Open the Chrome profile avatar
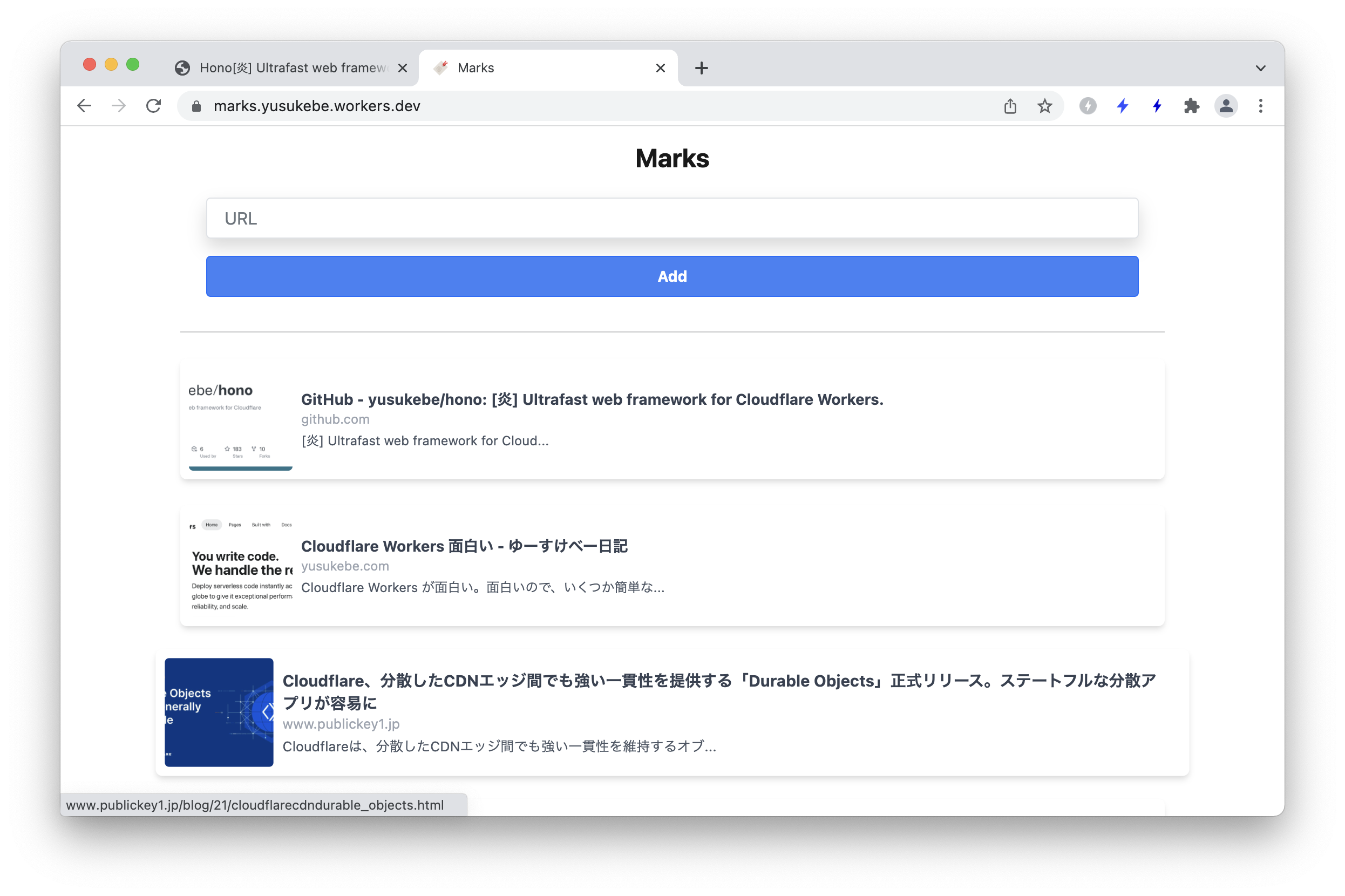The width and height of the screenshot is (1345, 896). [1226, 106]
